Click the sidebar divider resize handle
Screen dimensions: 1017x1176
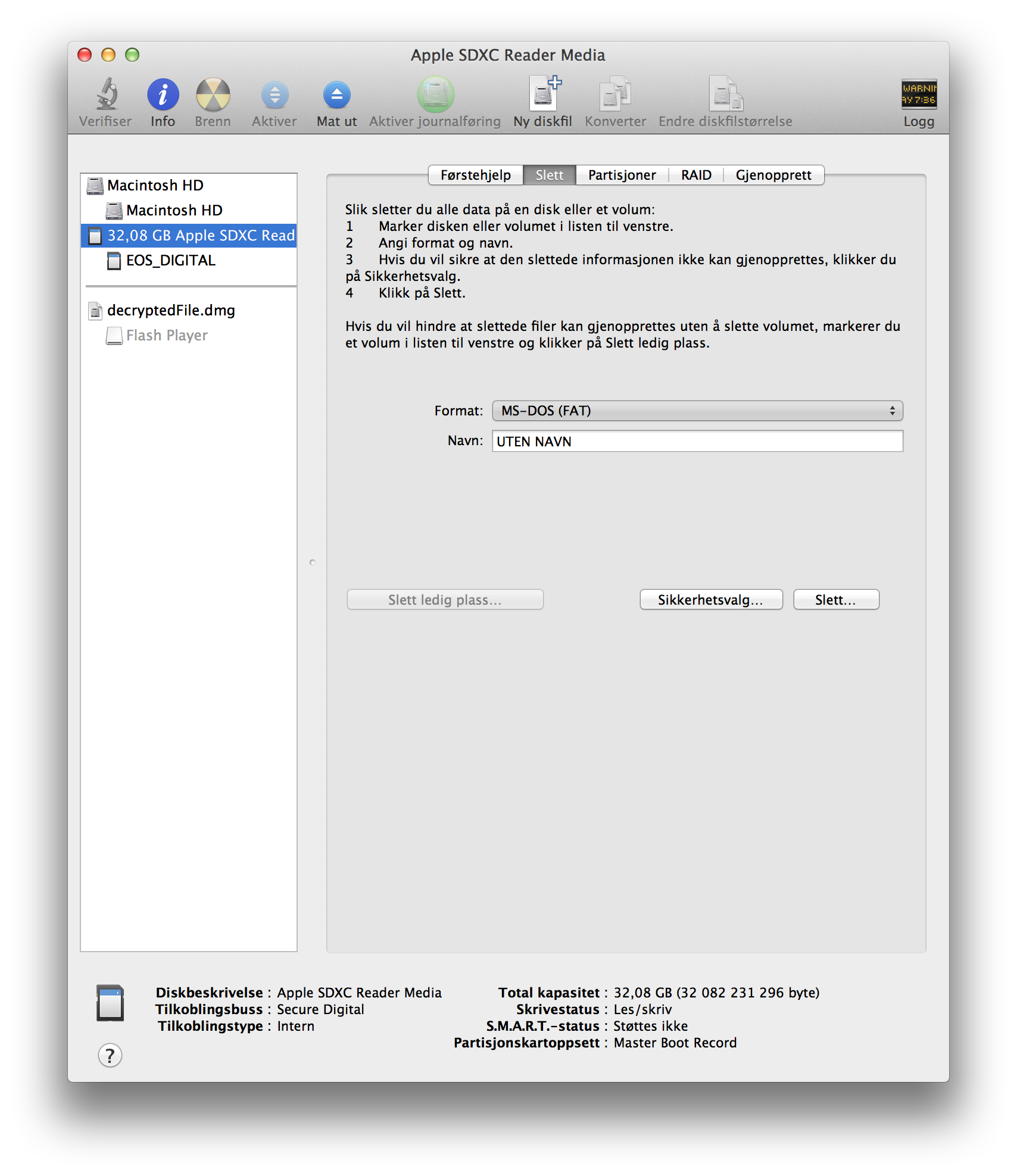click(312, 562)
